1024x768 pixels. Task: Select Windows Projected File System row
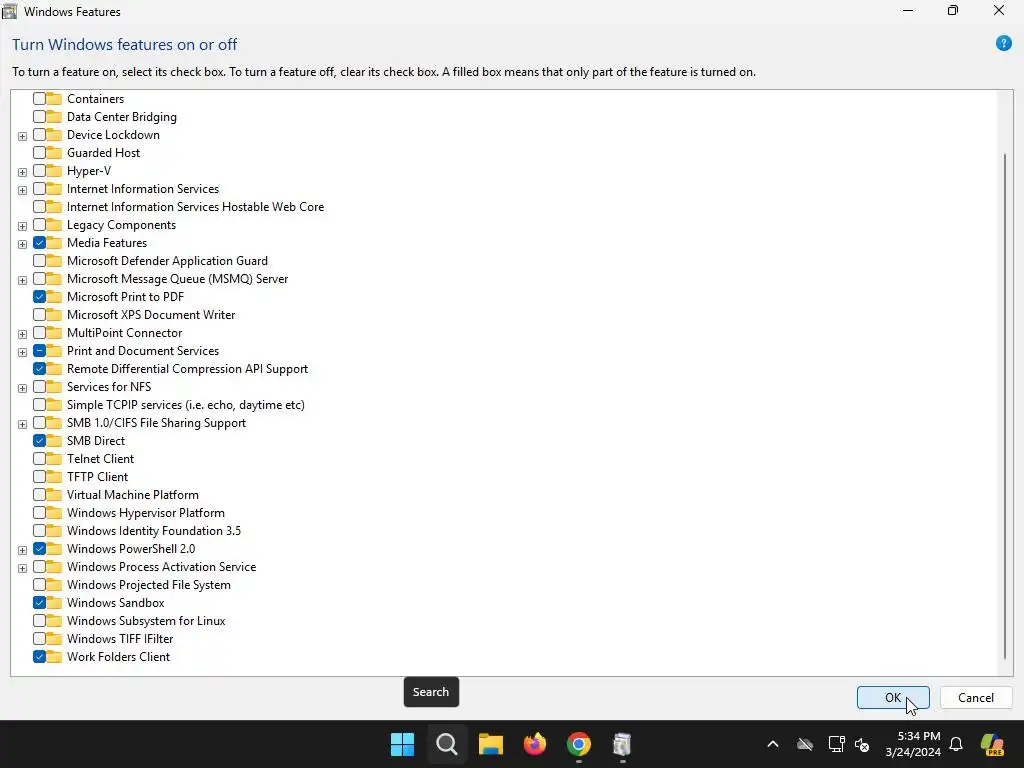[x=148, y=584]
